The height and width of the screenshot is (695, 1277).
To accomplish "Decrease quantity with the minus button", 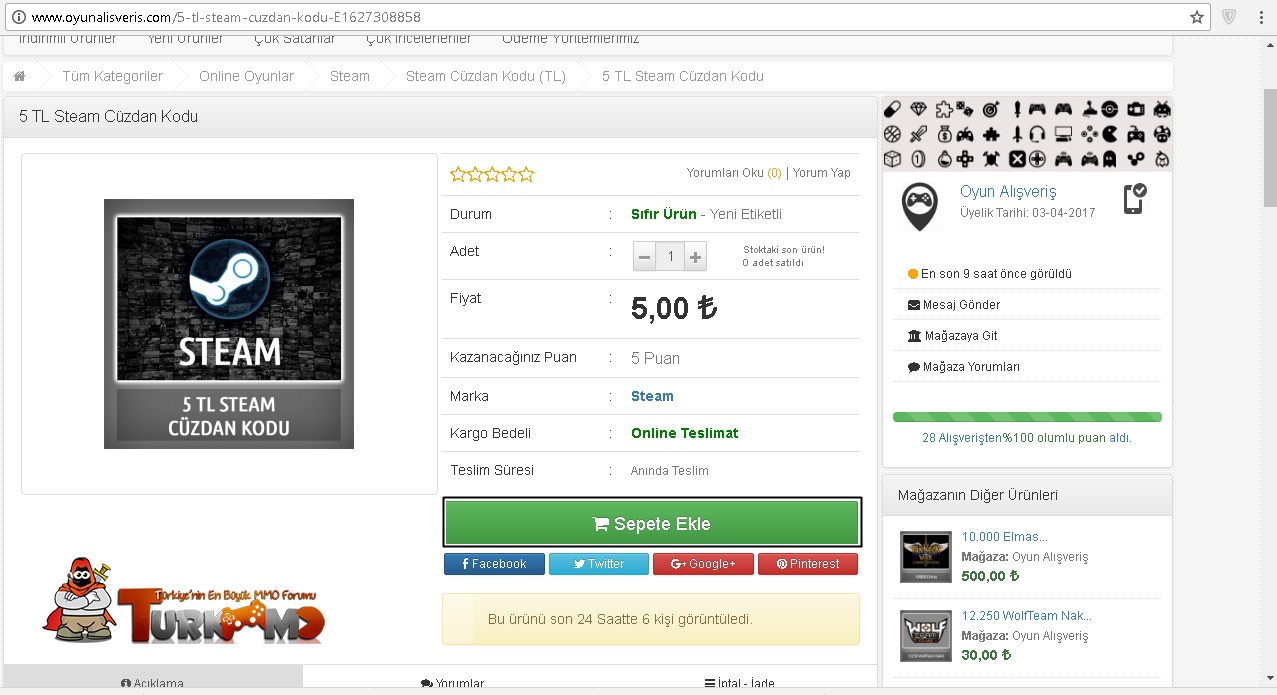I will pyautogui.click(x=645, y=257).
